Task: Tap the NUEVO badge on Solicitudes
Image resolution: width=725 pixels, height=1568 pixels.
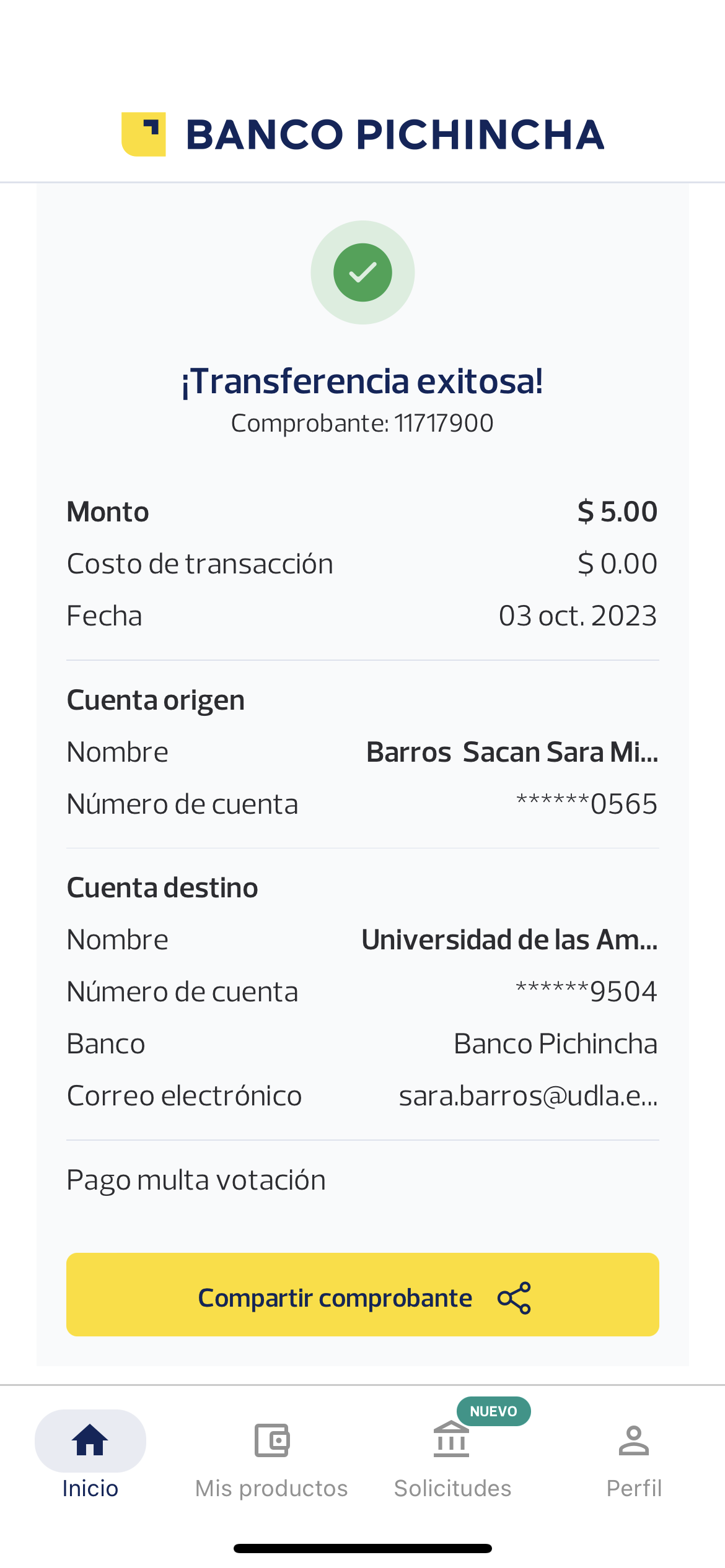Action: tap(493, 1411)
